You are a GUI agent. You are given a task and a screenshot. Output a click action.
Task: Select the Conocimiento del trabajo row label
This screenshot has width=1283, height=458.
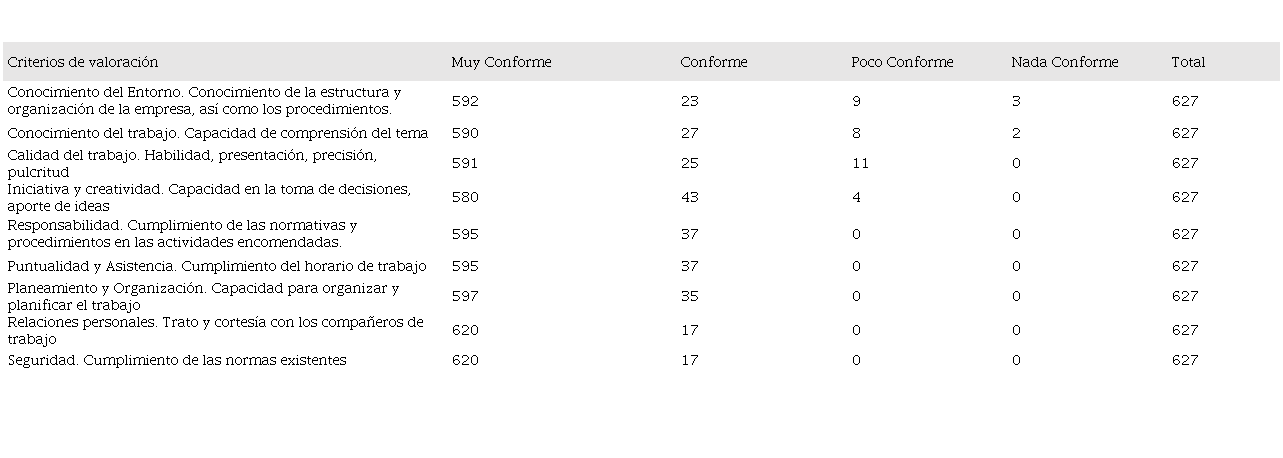(218, 133)
